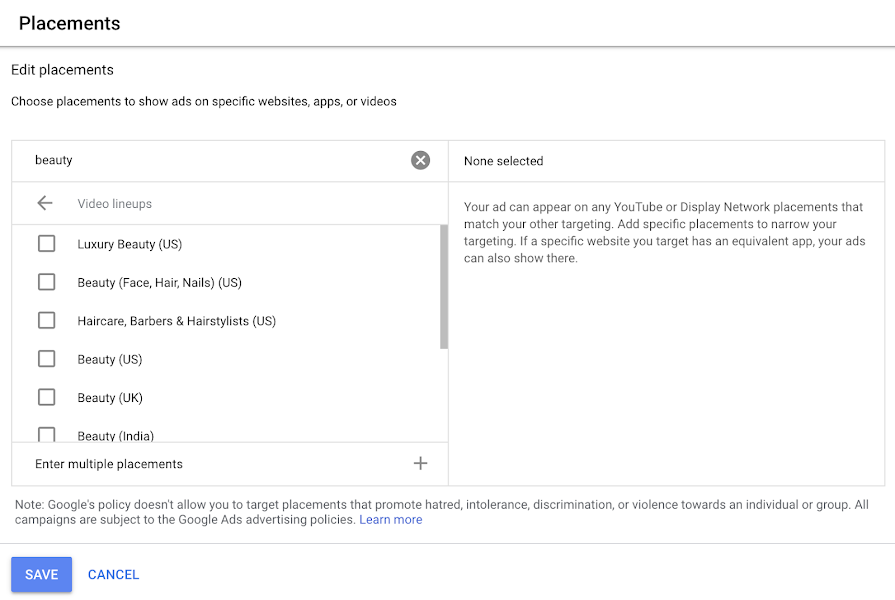Select Beauty (Face, Hair, Nails) (US) checkbox
The image size is (895, 600).
pos(46,282)
